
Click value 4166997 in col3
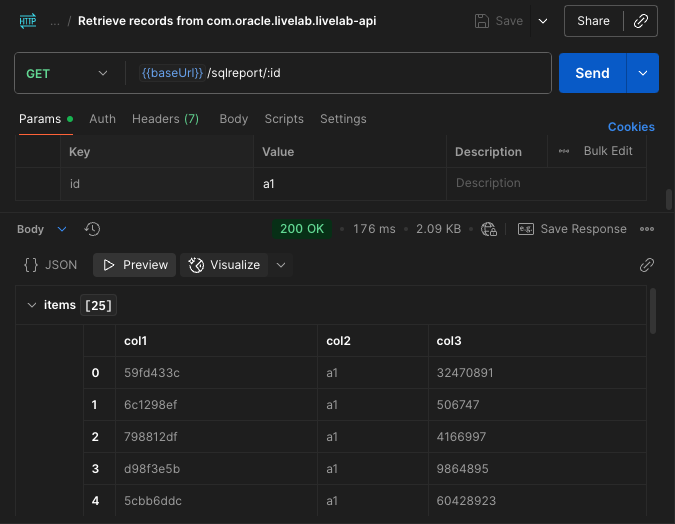click(x=461, y=437)
